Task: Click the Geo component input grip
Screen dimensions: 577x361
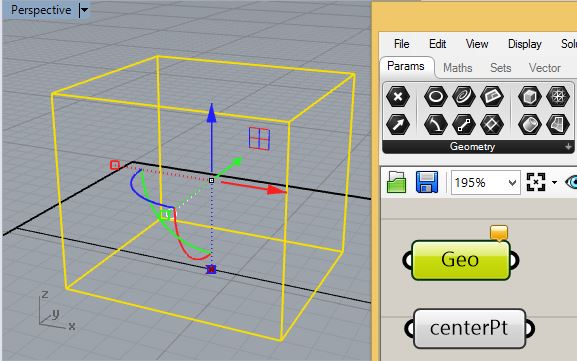Action: 407,260
